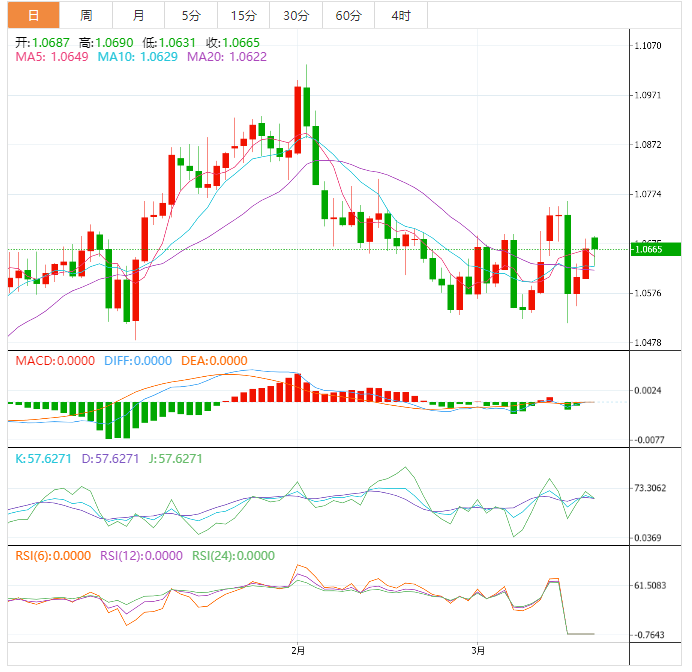Screen dimensions: 692x672
Task: Click the MACD:0.0000 indicator label
Action: click(x=54, y=360)
